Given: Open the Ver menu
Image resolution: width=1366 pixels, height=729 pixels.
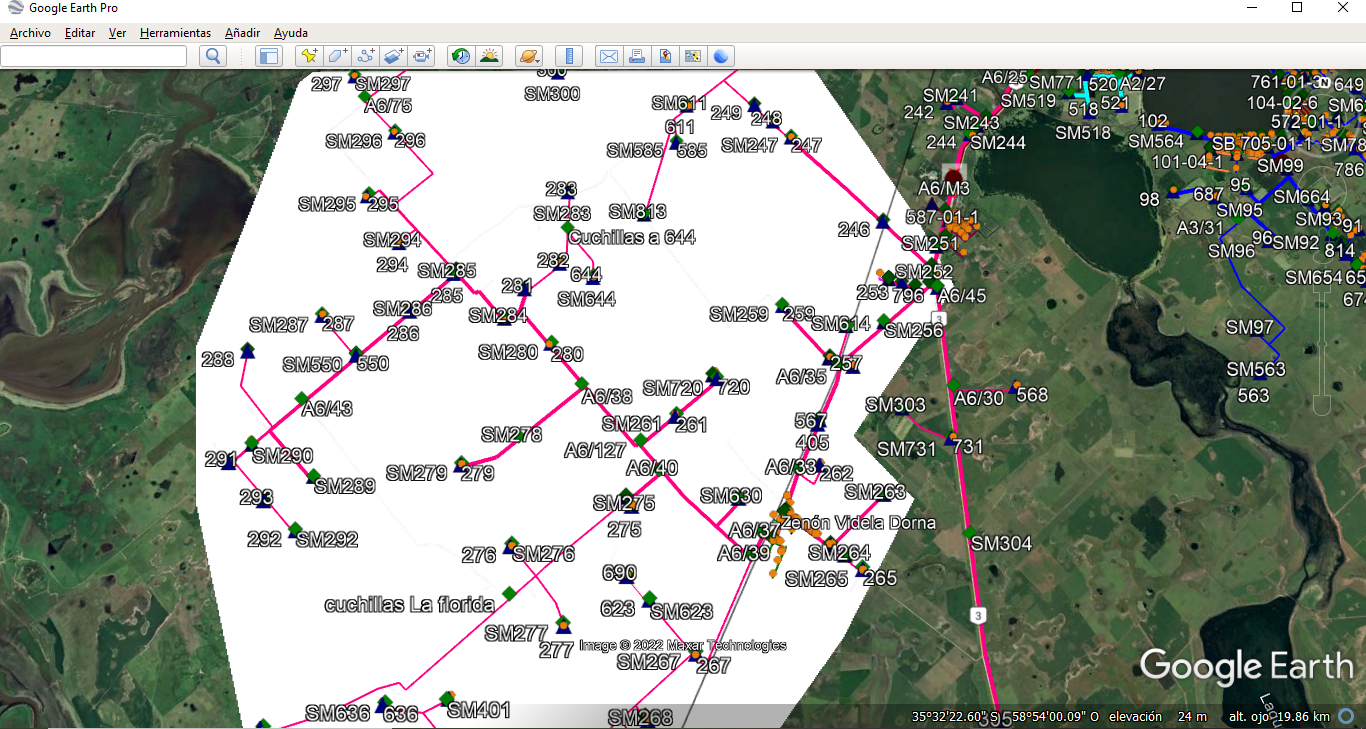Looking at the screenshot, I should click(x=117, y=33).
